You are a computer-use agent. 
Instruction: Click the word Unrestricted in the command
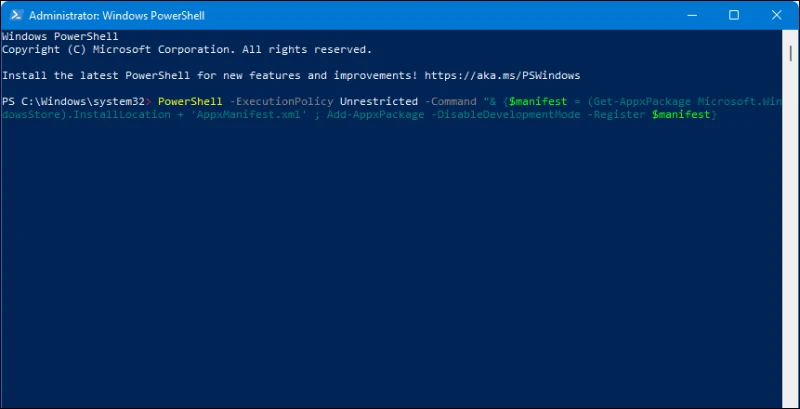click(x=379, y=101)
